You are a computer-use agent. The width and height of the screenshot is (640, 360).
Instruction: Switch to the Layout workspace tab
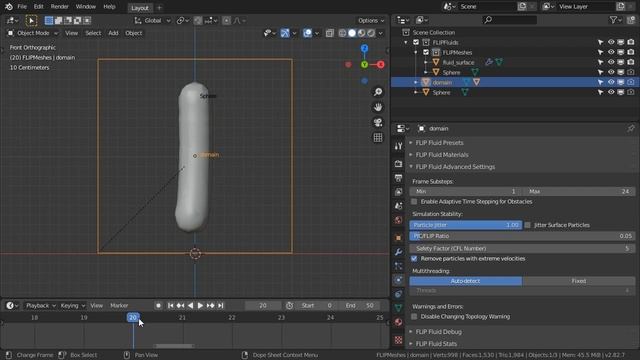[x=140, y=8]
